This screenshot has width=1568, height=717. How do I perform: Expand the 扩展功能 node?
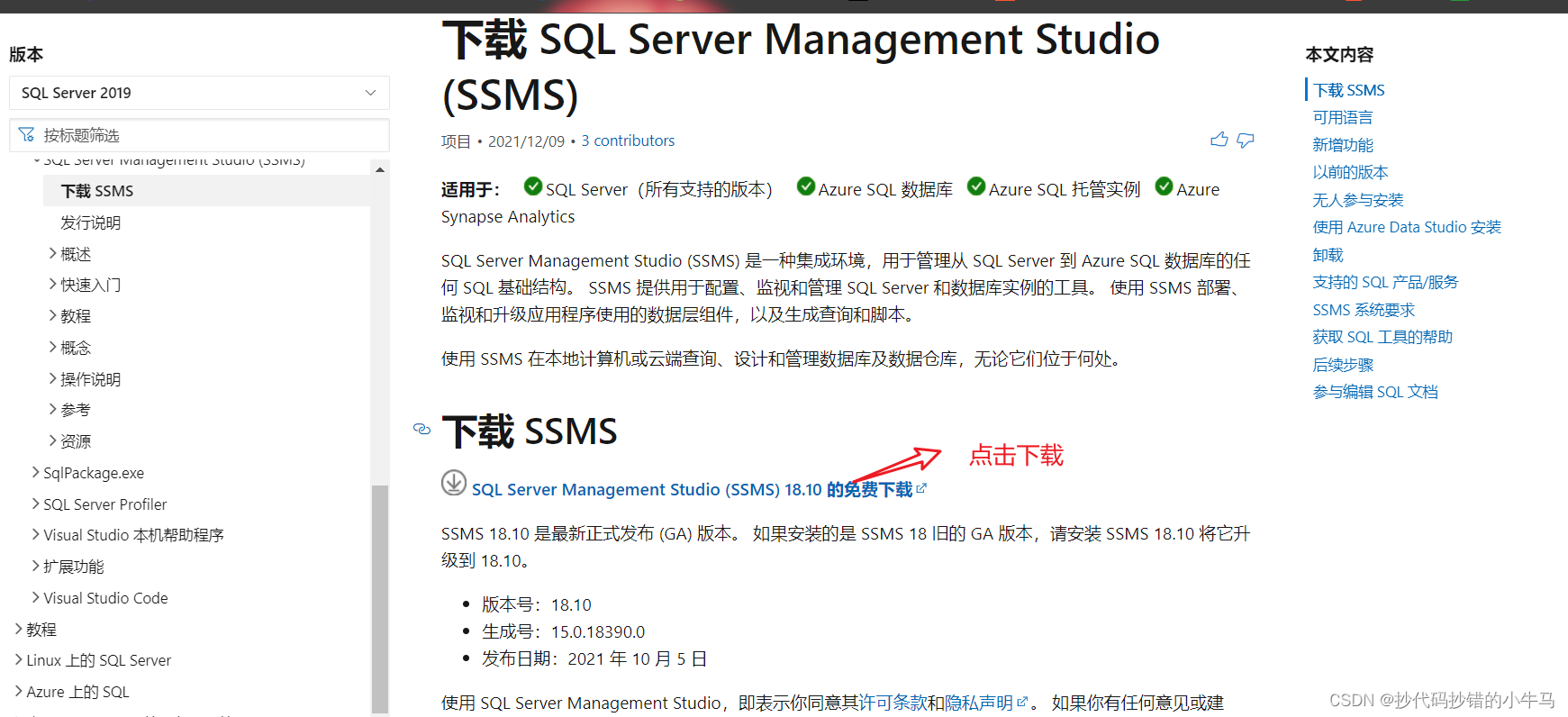coord(35,566)
